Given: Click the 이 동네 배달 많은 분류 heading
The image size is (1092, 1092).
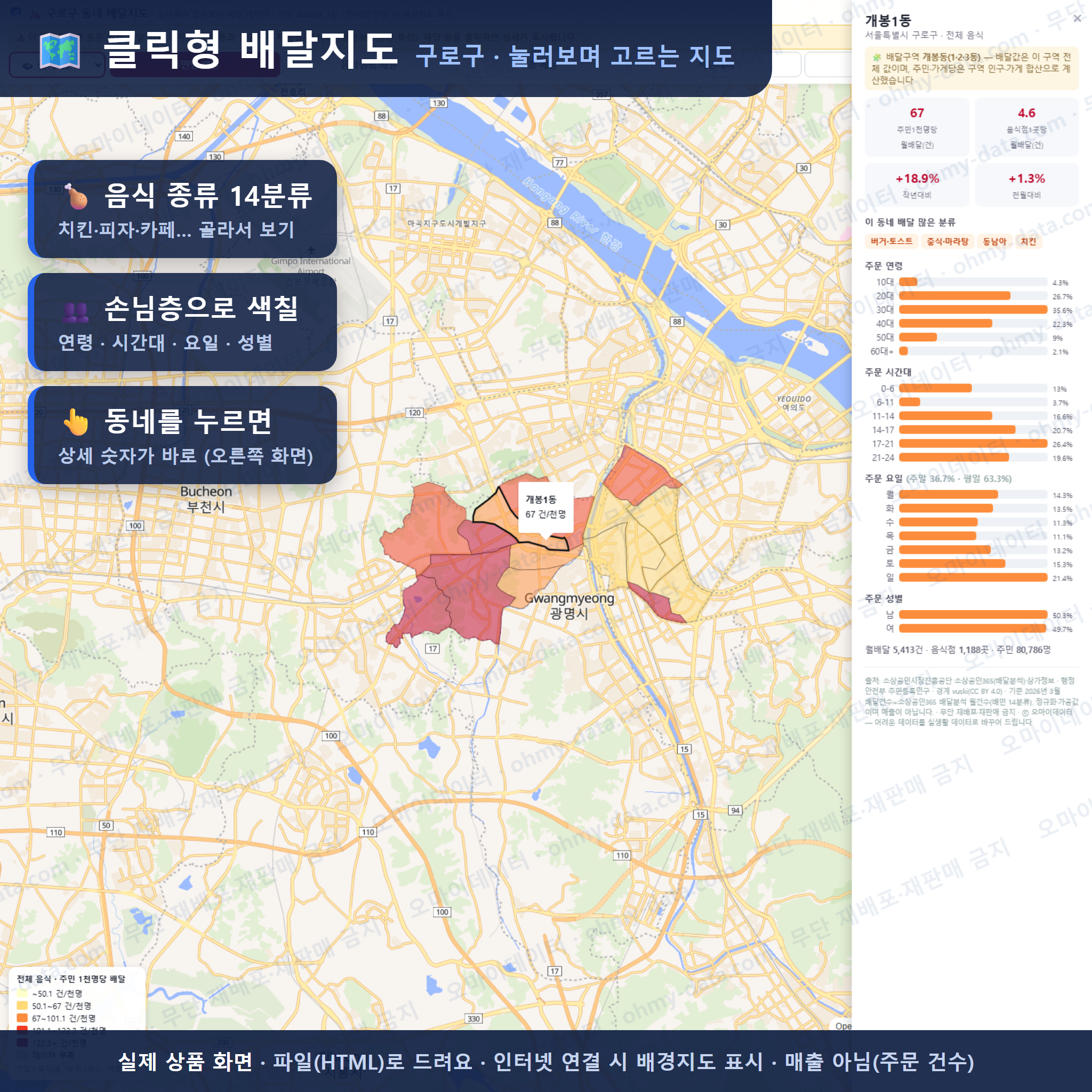Looking at the screenshot, I should click(910, 222).
